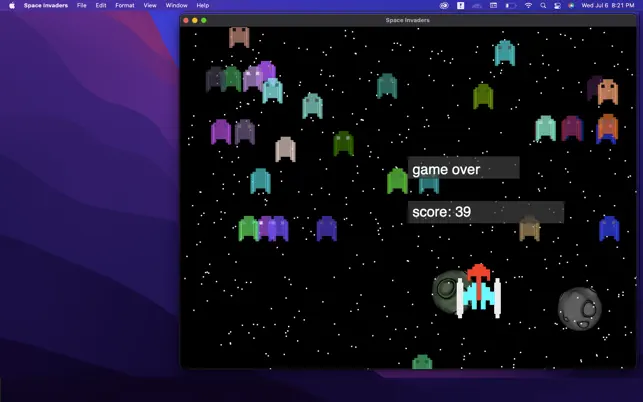The height and width of the screenshot is (402, 643).
Task: Open the Space Invaders application menu
Action: point(46,5)
